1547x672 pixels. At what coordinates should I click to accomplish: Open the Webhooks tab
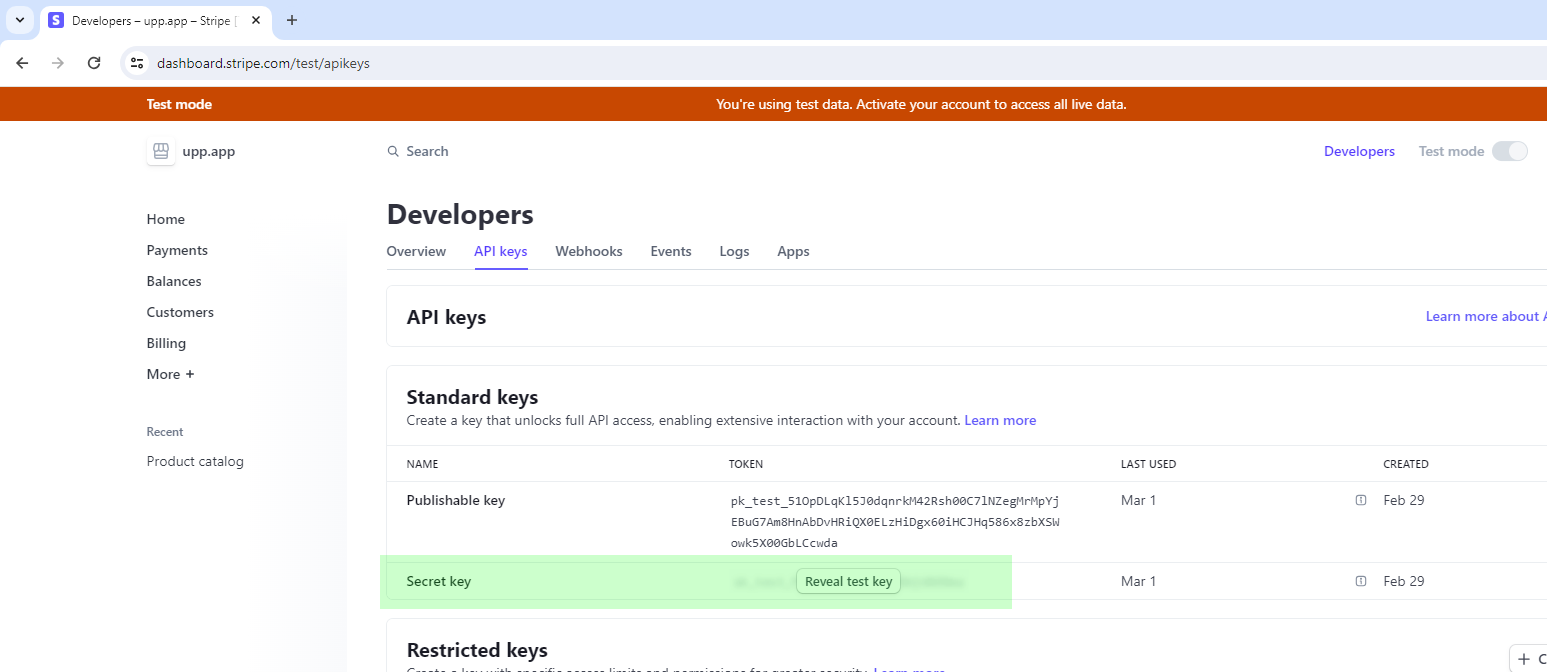coord(589,251)
